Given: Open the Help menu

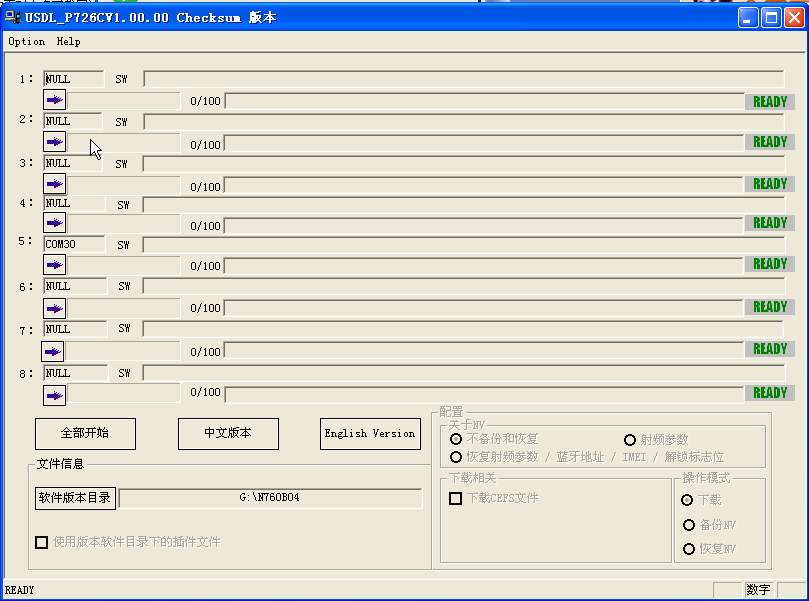Looking at the screenshot, I should pyautogui.click(x=68, y=42).
